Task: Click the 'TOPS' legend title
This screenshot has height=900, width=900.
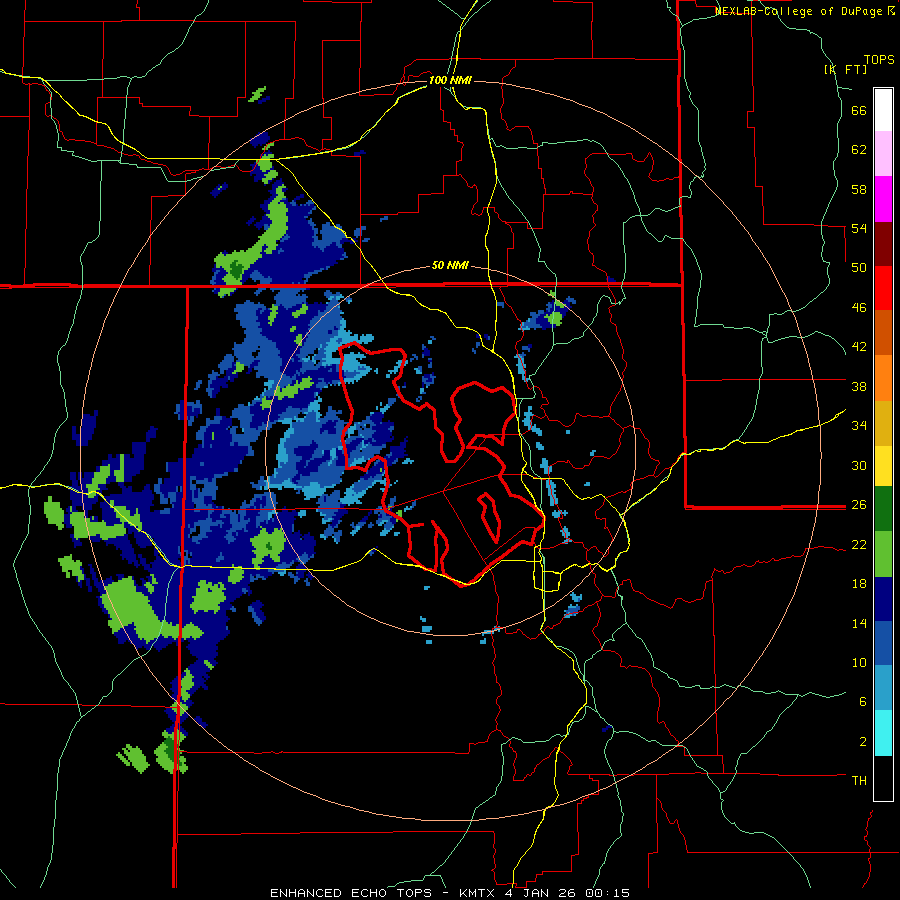Action: (879, 59)
